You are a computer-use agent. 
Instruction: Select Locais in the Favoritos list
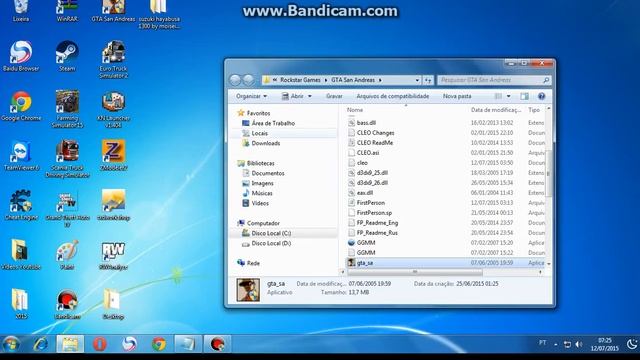pyautogui.click(x=260, y=133)
